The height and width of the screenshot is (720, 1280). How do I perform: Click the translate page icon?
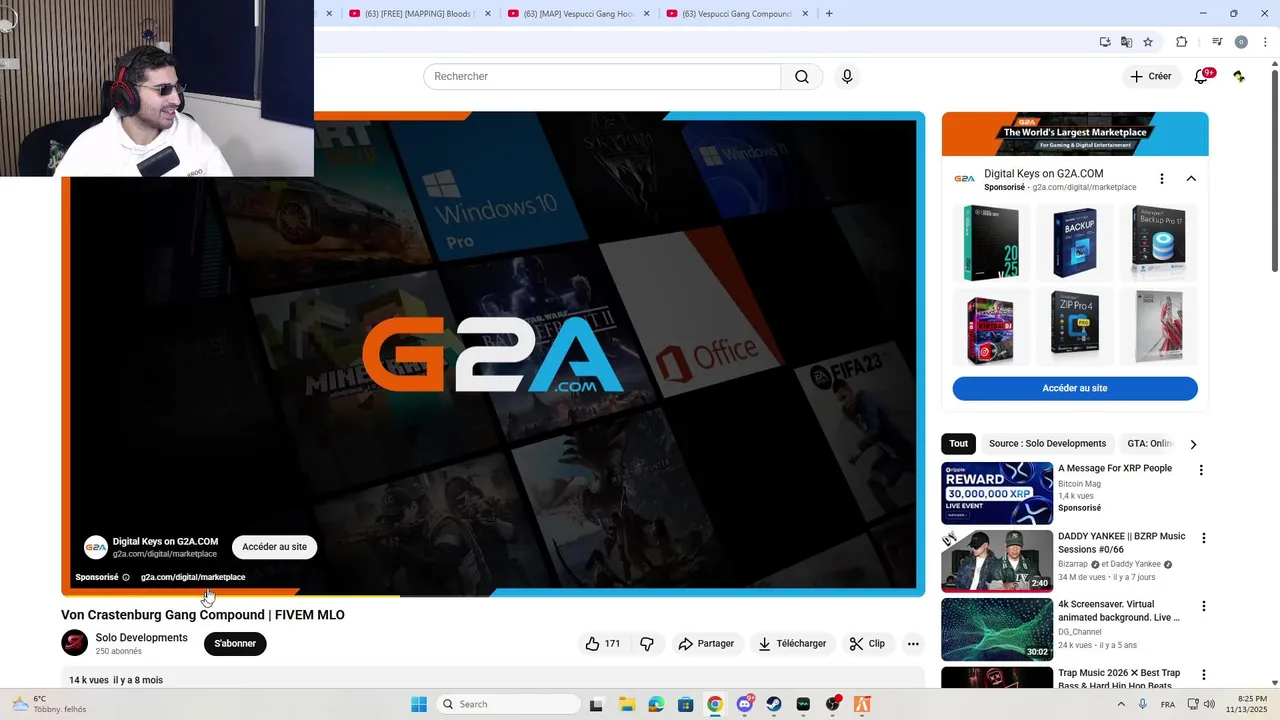coord(1126,42)
